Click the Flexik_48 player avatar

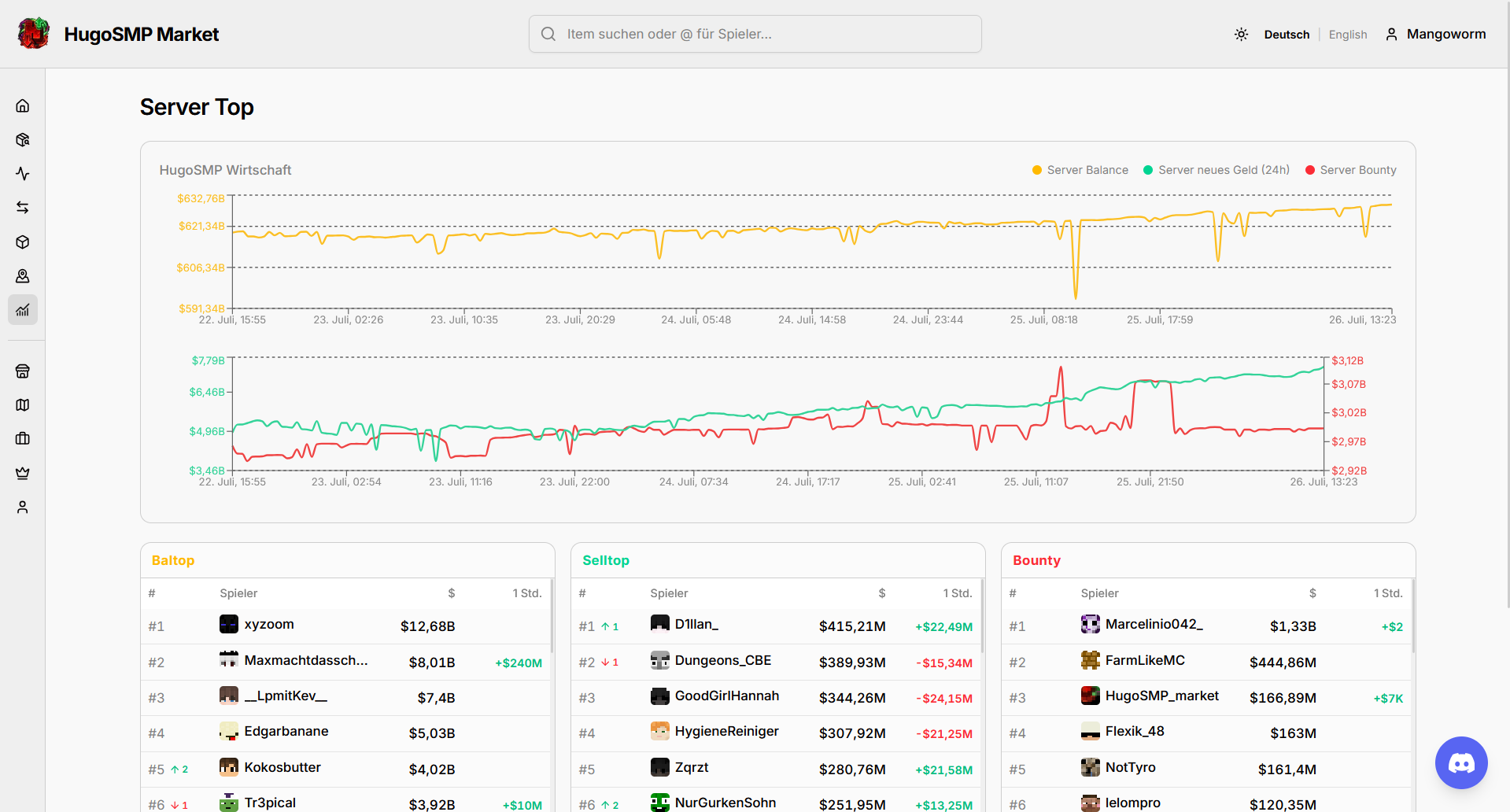(1091, 731)
